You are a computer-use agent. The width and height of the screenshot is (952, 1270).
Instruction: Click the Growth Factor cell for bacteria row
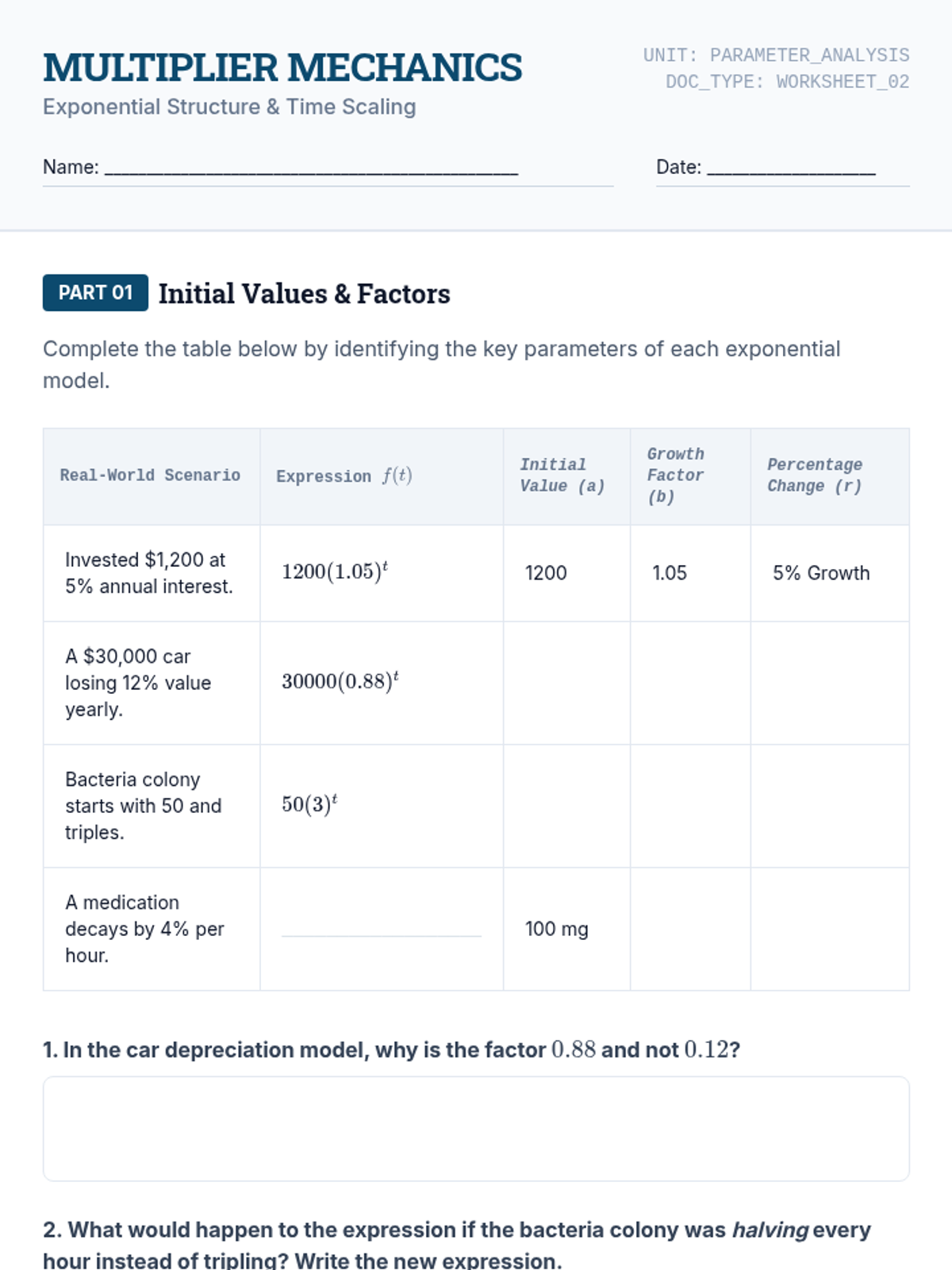(x=690, y=806)
